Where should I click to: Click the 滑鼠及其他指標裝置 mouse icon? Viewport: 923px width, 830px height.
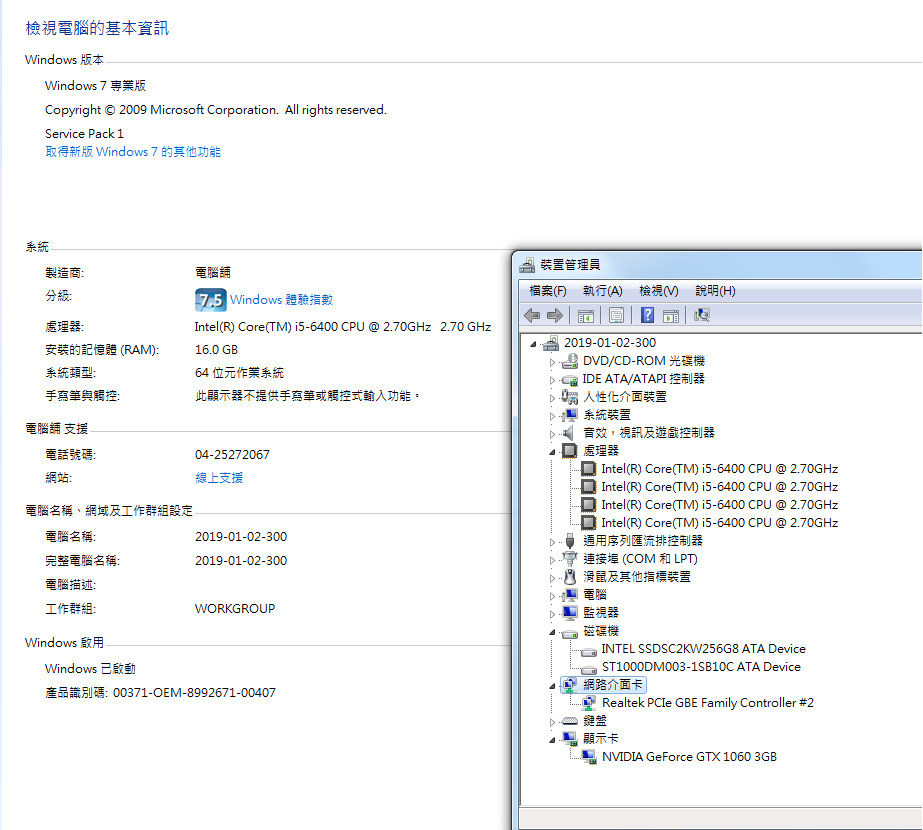click(x=570, y=577)
